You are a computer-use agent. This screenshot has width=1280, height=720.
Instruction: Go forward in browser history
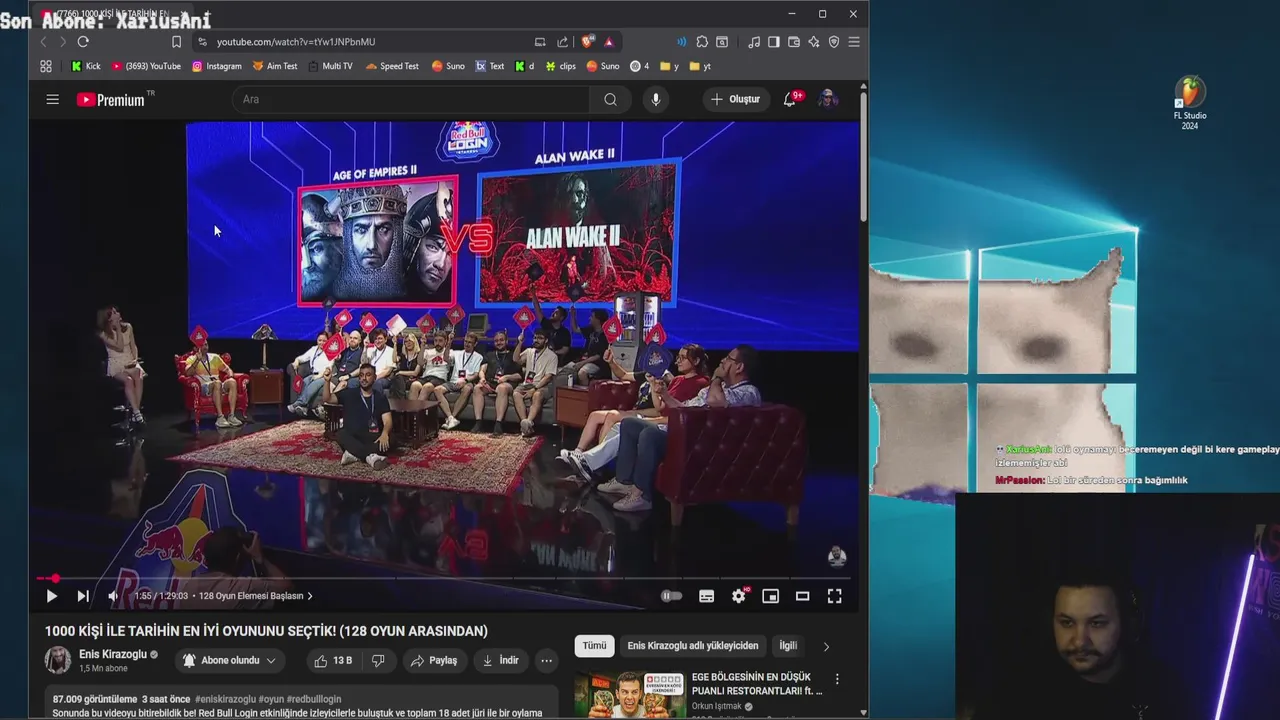[x=62, y=42]
